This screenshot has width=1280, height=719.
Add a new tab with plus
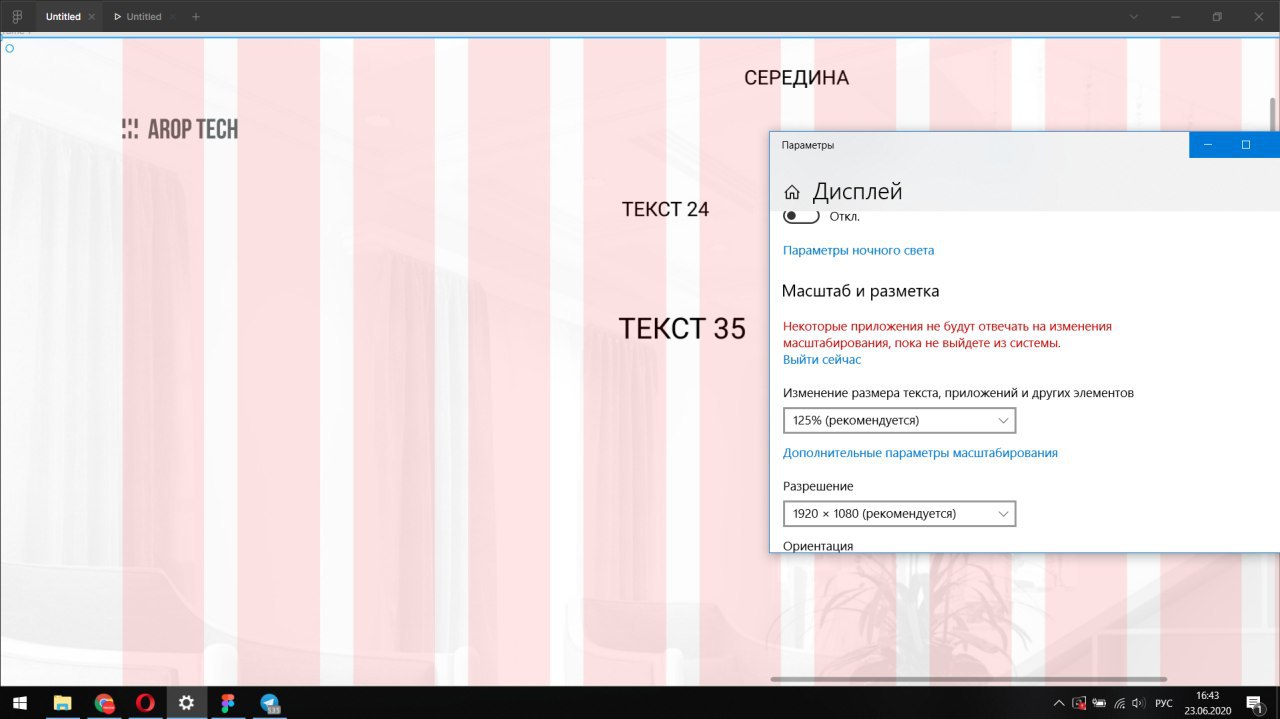[x=195, y=17]
